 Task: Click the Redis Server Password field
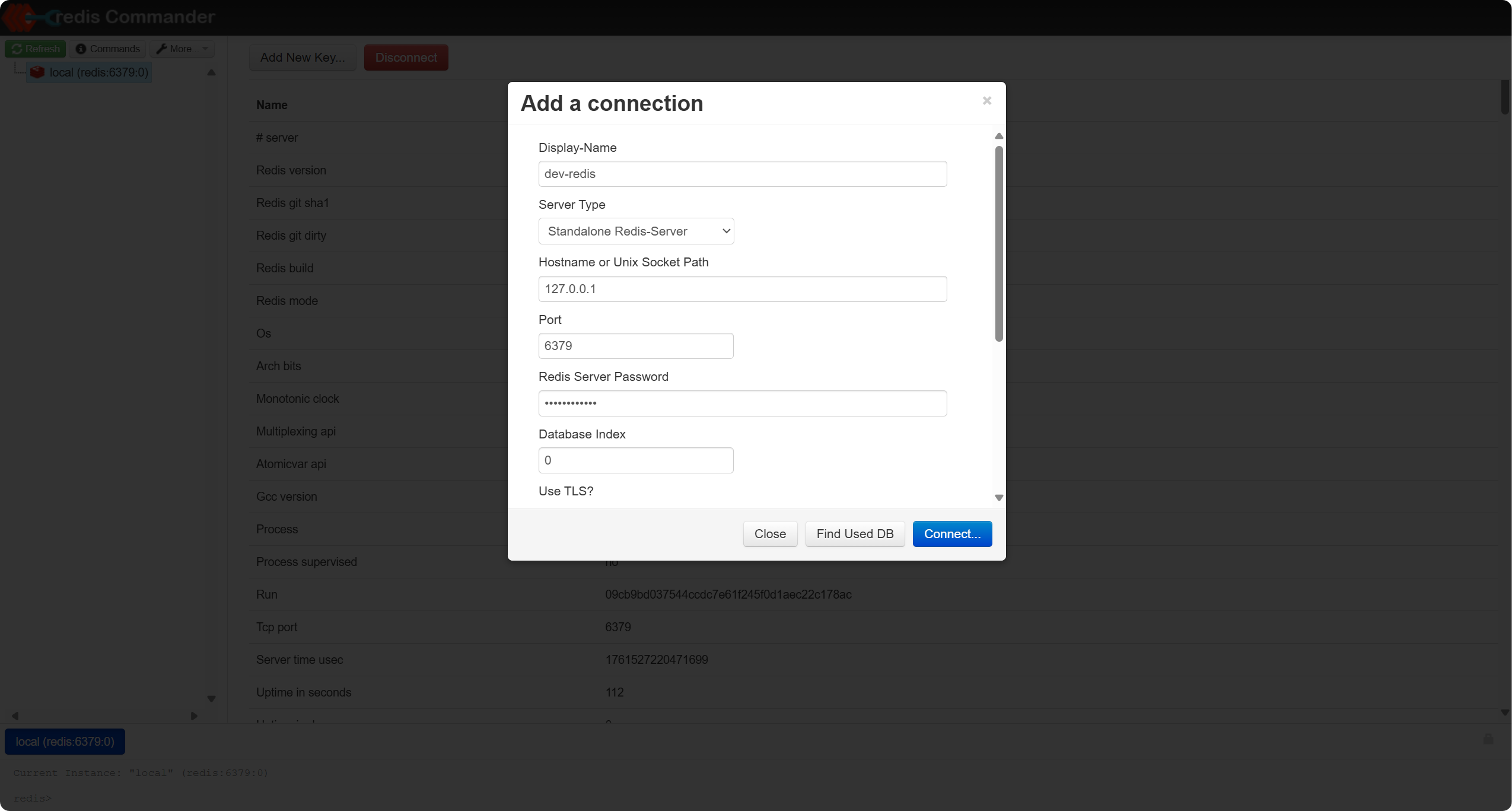point(742,403)
